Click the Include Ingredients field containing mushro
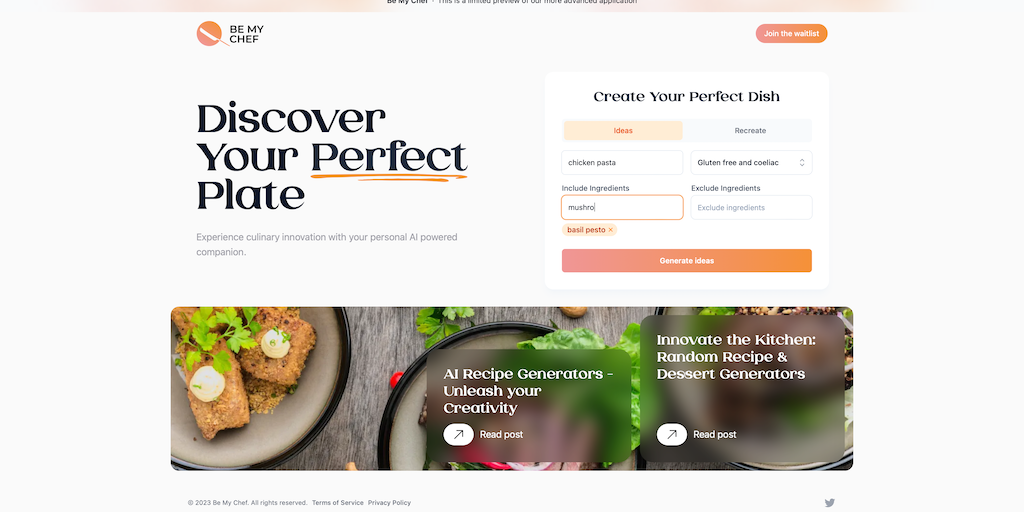 click(622, 208)
